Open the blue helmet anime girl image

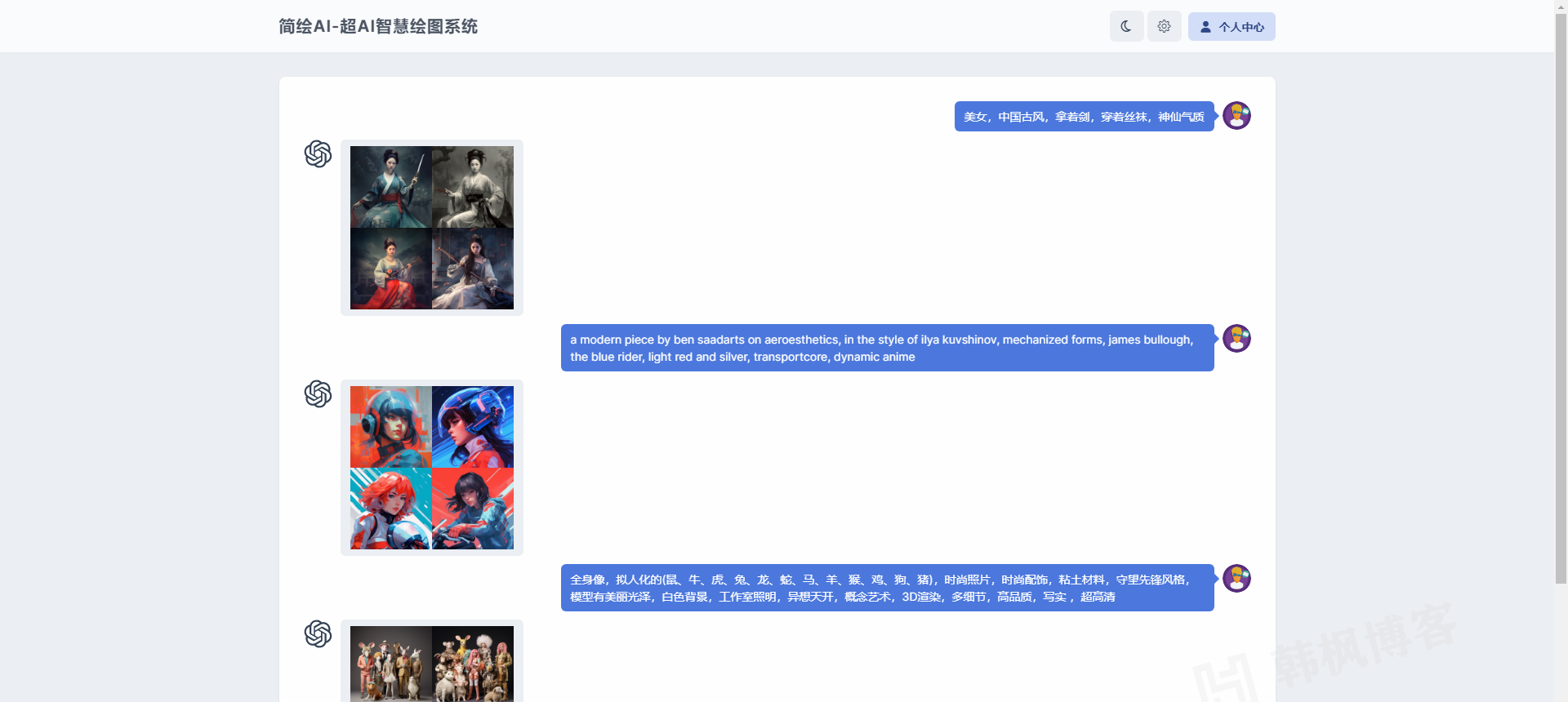(x=473, y=427)
